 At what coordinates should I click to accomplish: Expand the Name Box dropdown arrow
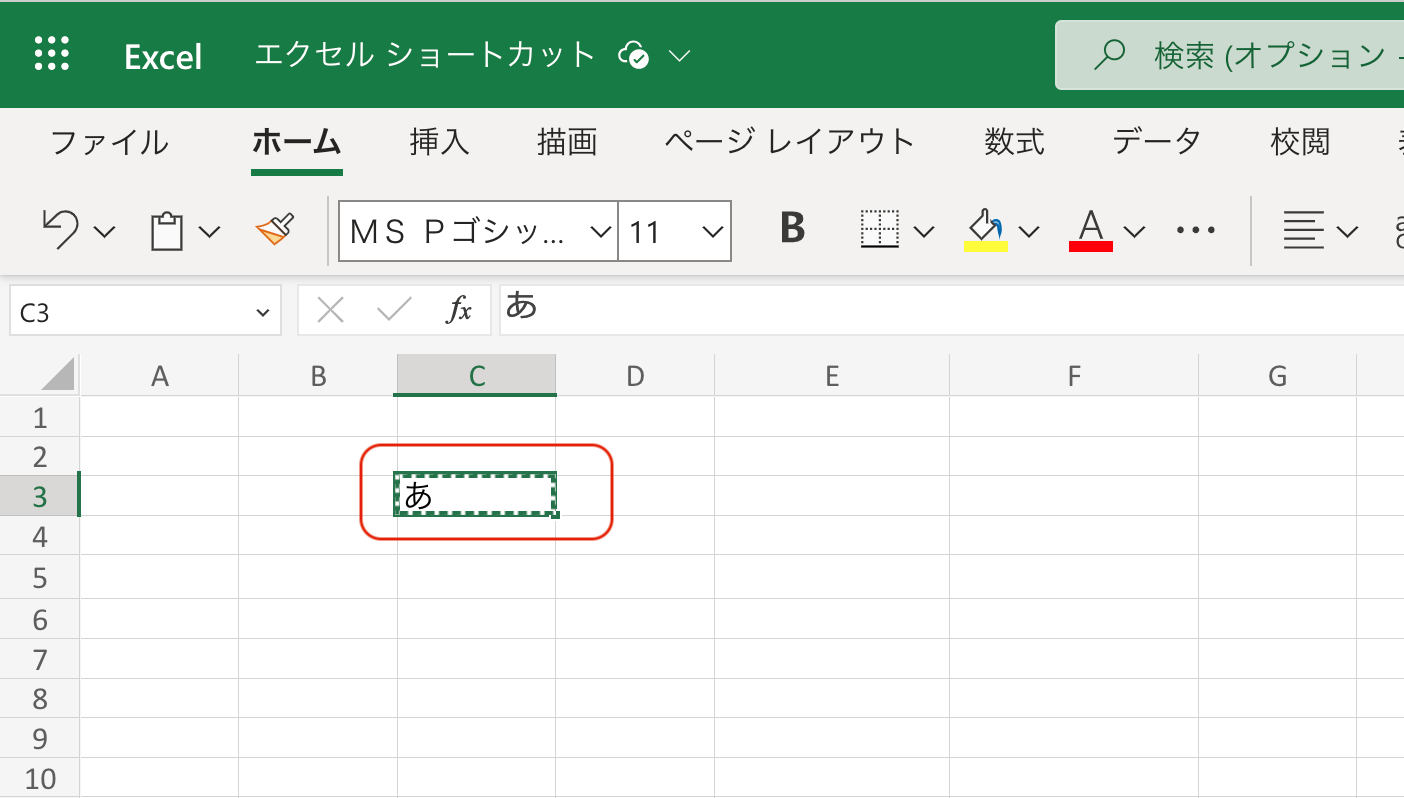coord(263,313)
